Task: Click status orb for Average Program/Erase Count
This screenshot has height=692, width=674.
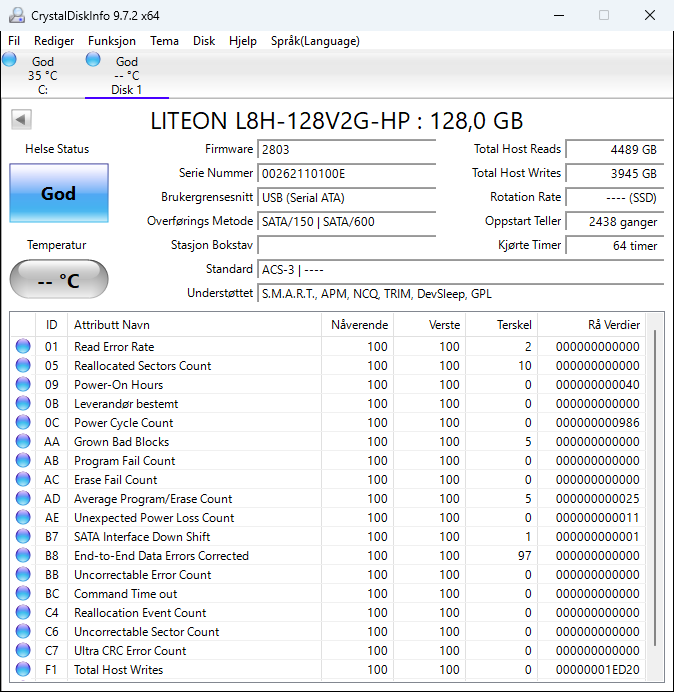Action: [23, 498]
